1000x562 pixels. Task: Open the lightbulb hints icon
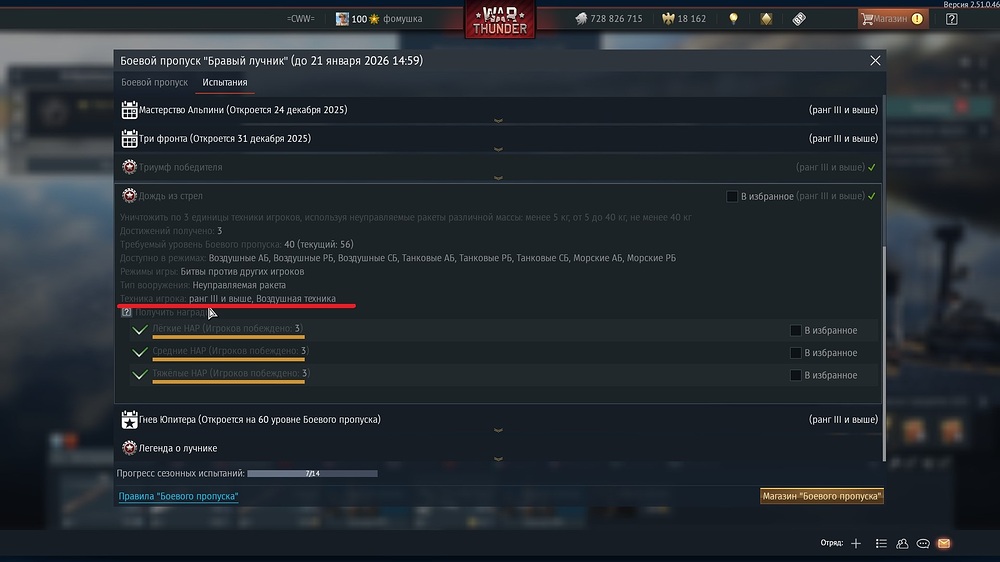(x=733, y=18)
